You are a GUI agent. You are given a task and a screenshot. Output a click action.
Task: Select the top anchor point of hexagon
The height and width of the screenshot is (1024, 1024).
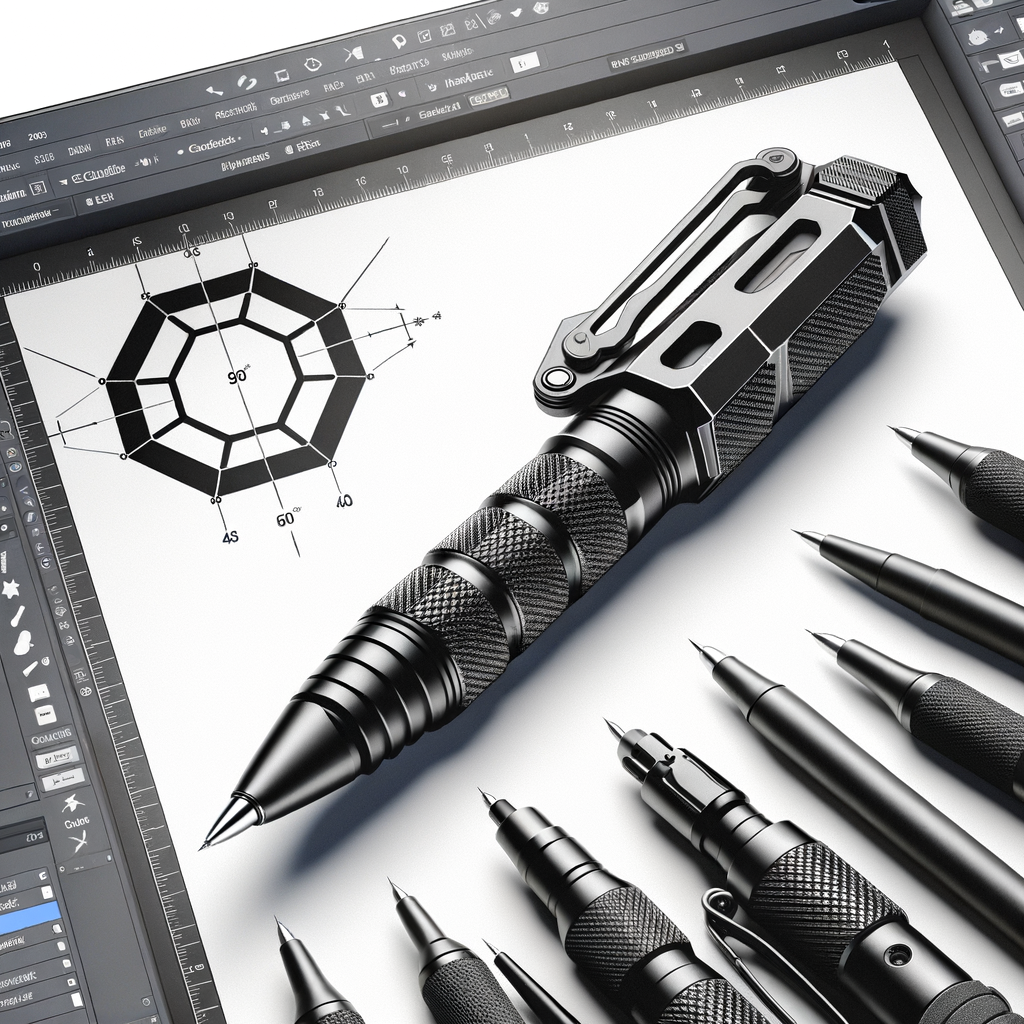point(251,266)
